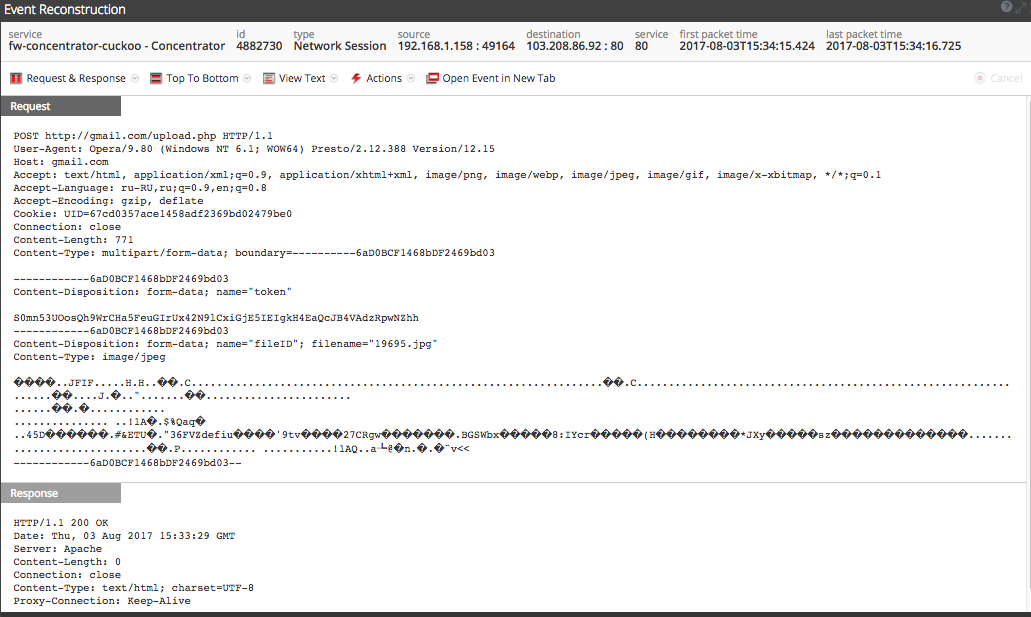
Task: Select the Response section header
Action: coord(60,493)
